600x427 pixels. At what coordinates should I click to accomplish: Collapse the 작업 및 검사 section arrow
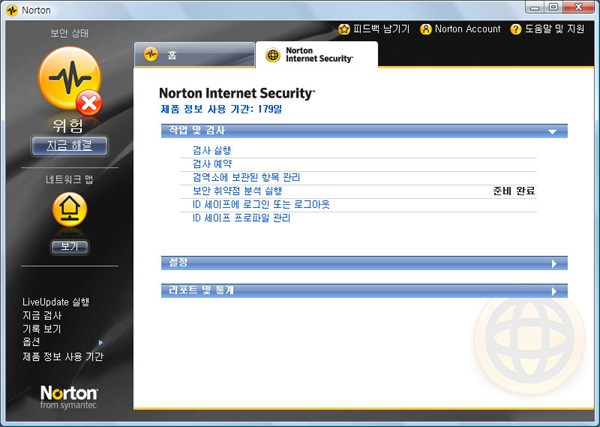pos(552,132)
